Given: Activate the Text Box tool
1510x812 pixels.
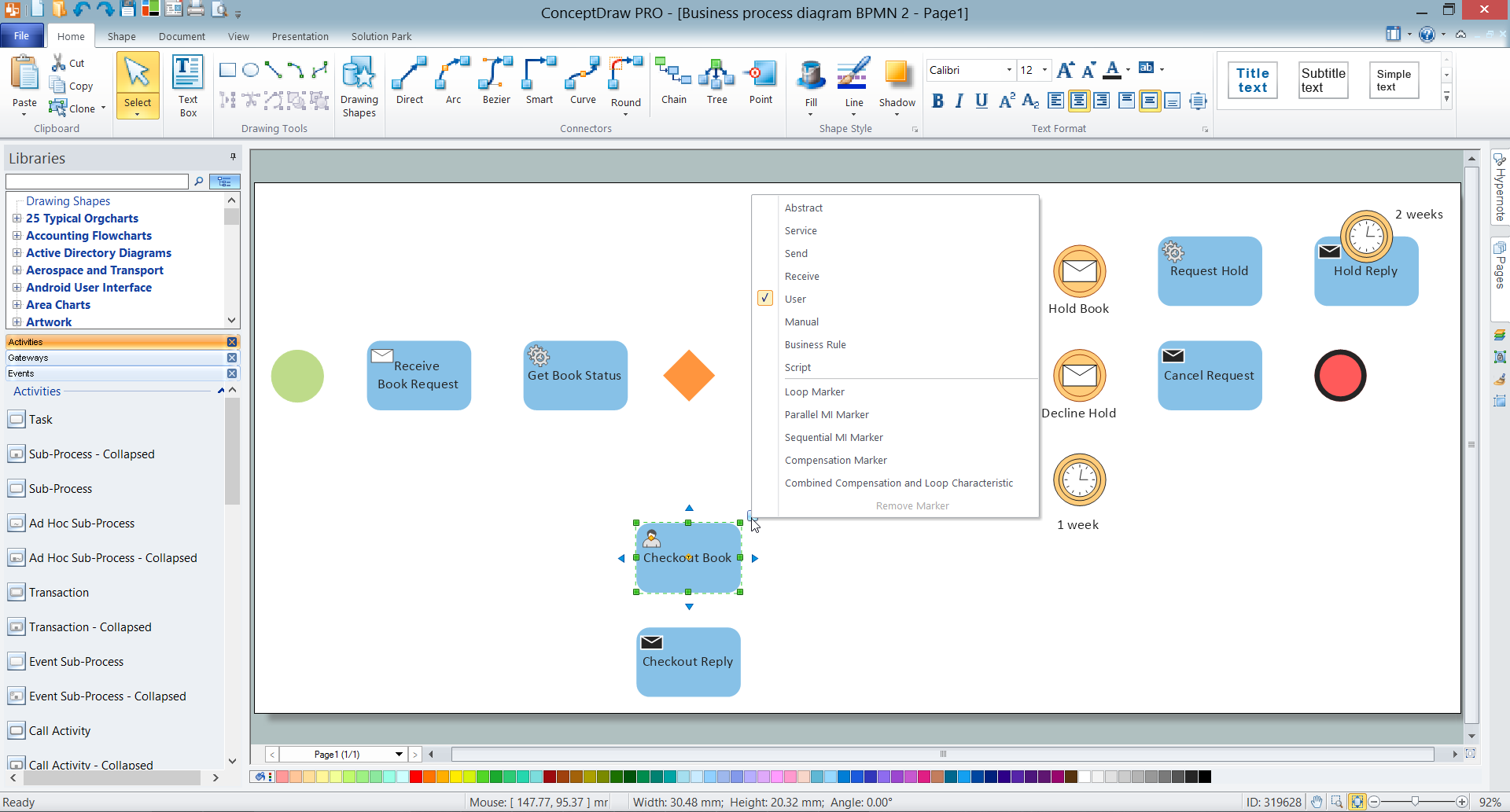Looking at the screenshot, I should (x=188, y=86).
